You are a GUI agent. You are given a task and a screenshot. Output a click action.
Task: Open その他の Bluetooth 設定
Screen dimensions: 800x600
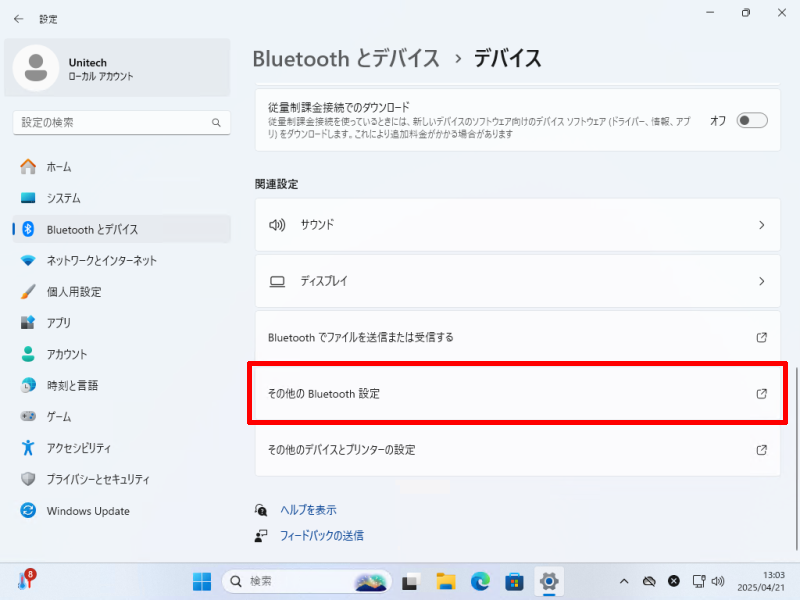click(517, 393)
